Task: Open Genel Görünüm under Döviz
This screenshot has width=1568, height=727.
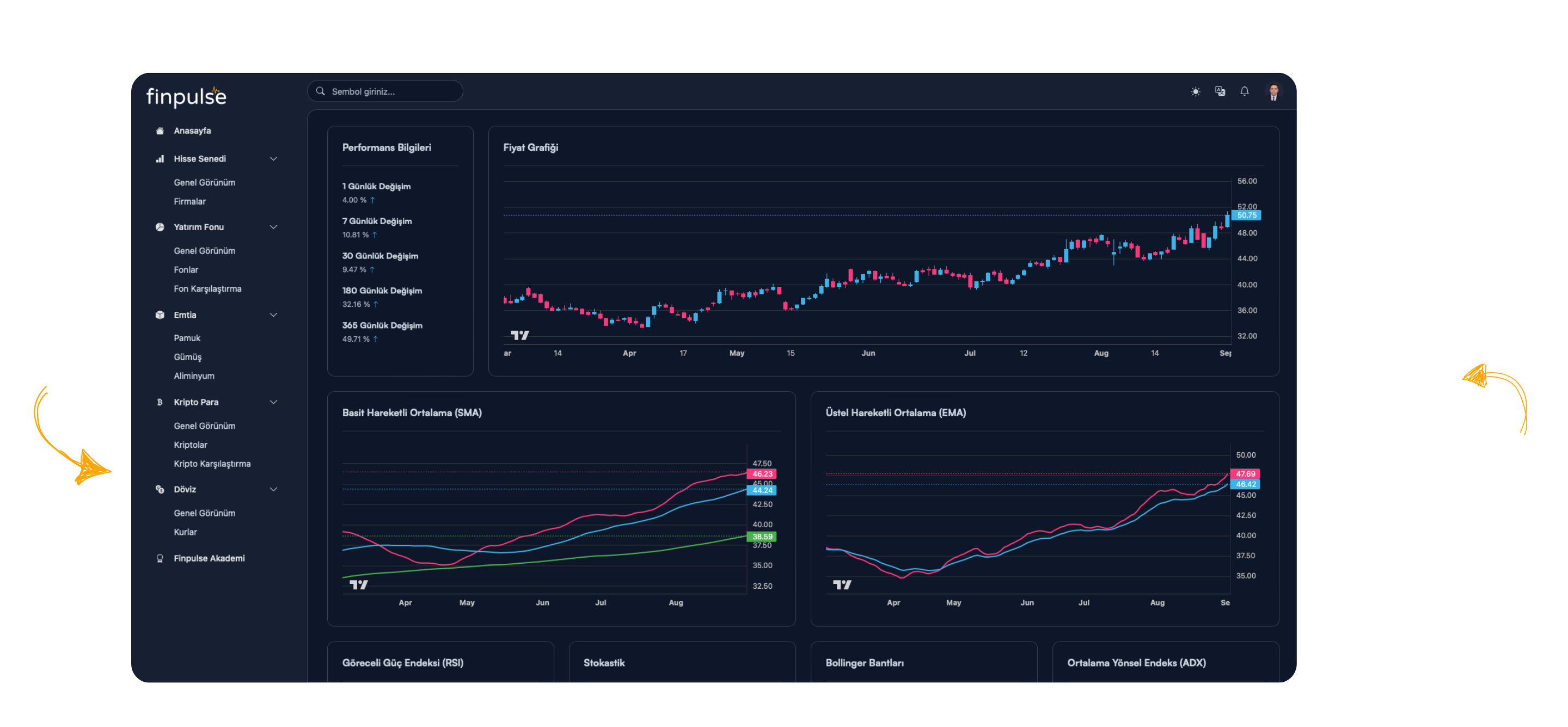Action: click(205, 513)
